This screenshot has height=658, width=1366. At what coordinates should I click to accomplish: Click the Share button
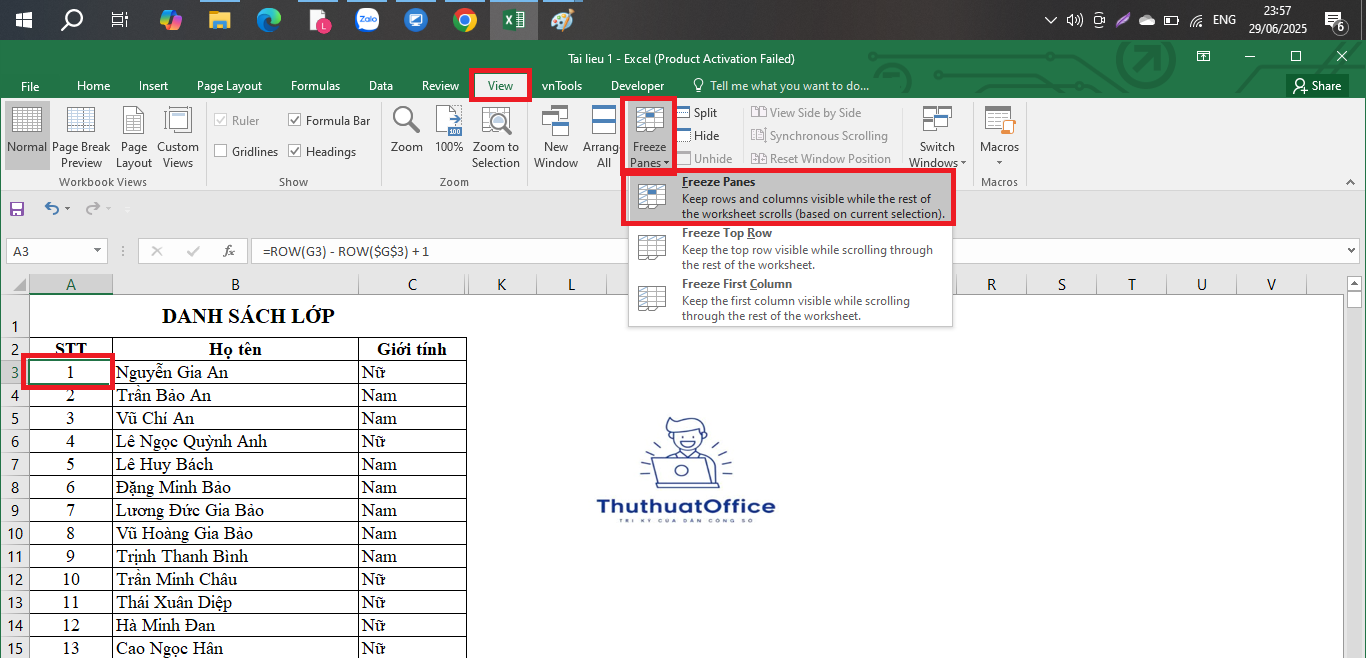pos(1316,86)
